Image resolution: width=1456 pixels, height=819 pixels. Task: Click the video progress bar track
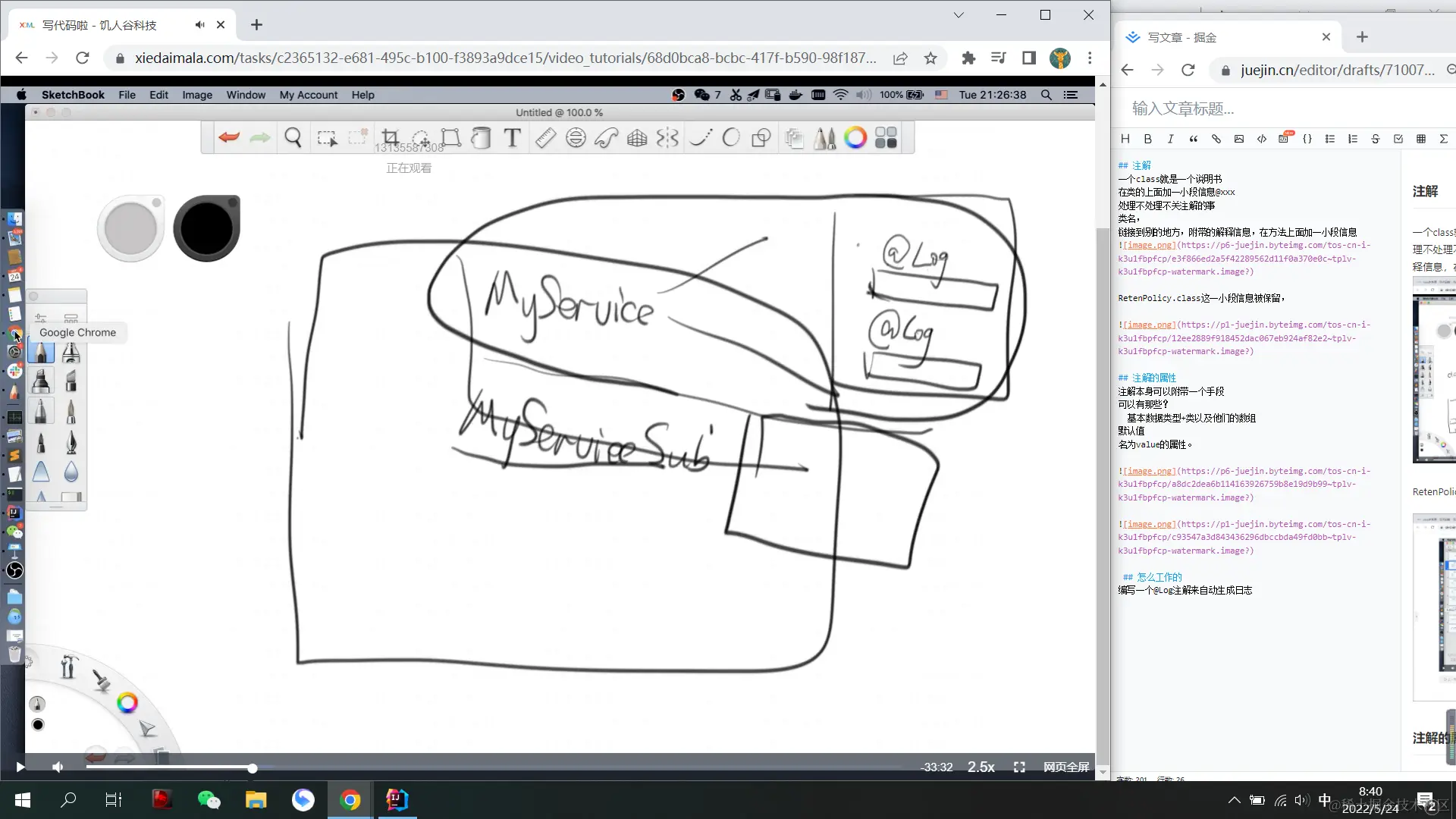(531, 767)
